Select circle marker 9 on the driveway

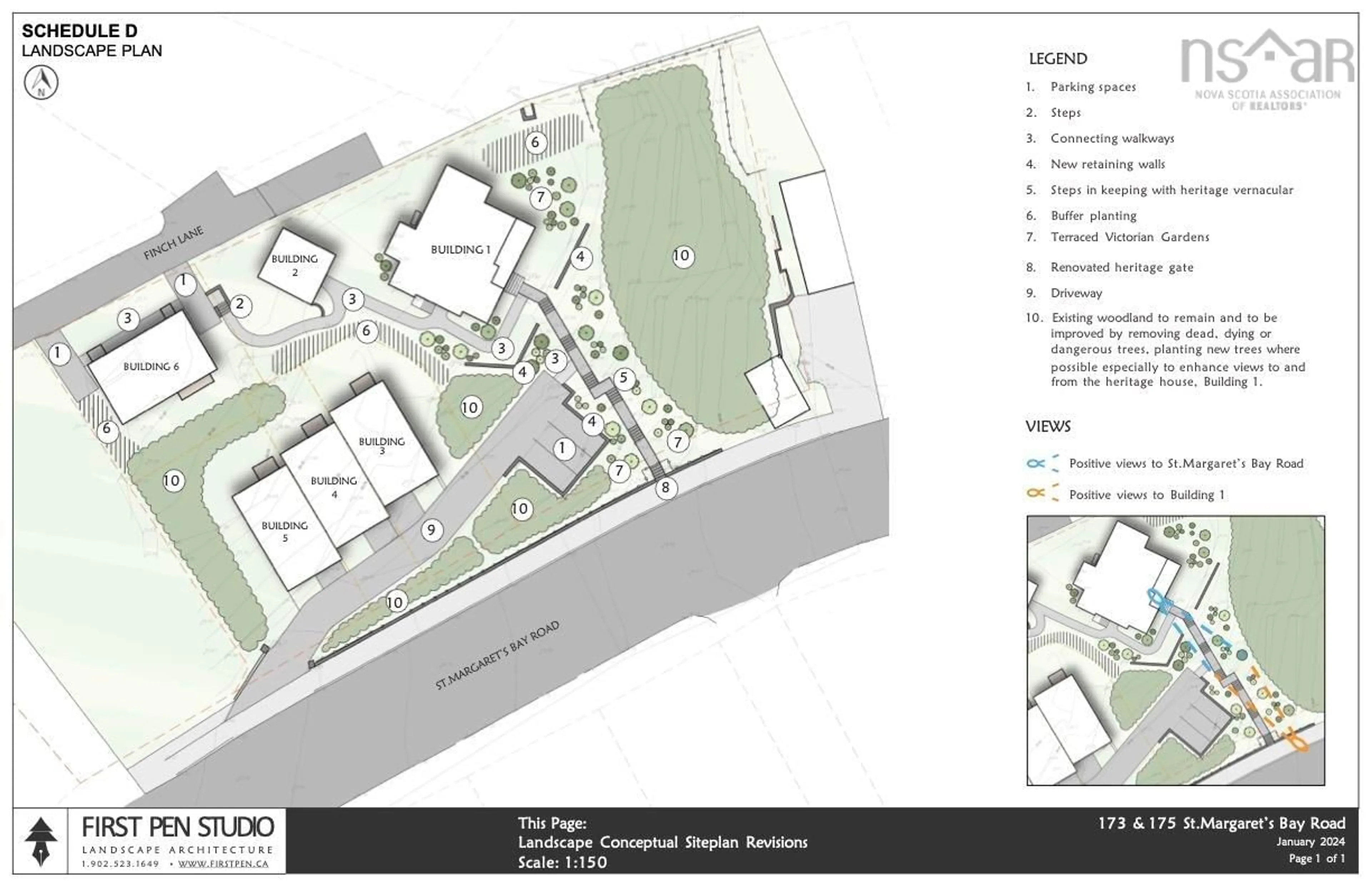coord(431,529)
